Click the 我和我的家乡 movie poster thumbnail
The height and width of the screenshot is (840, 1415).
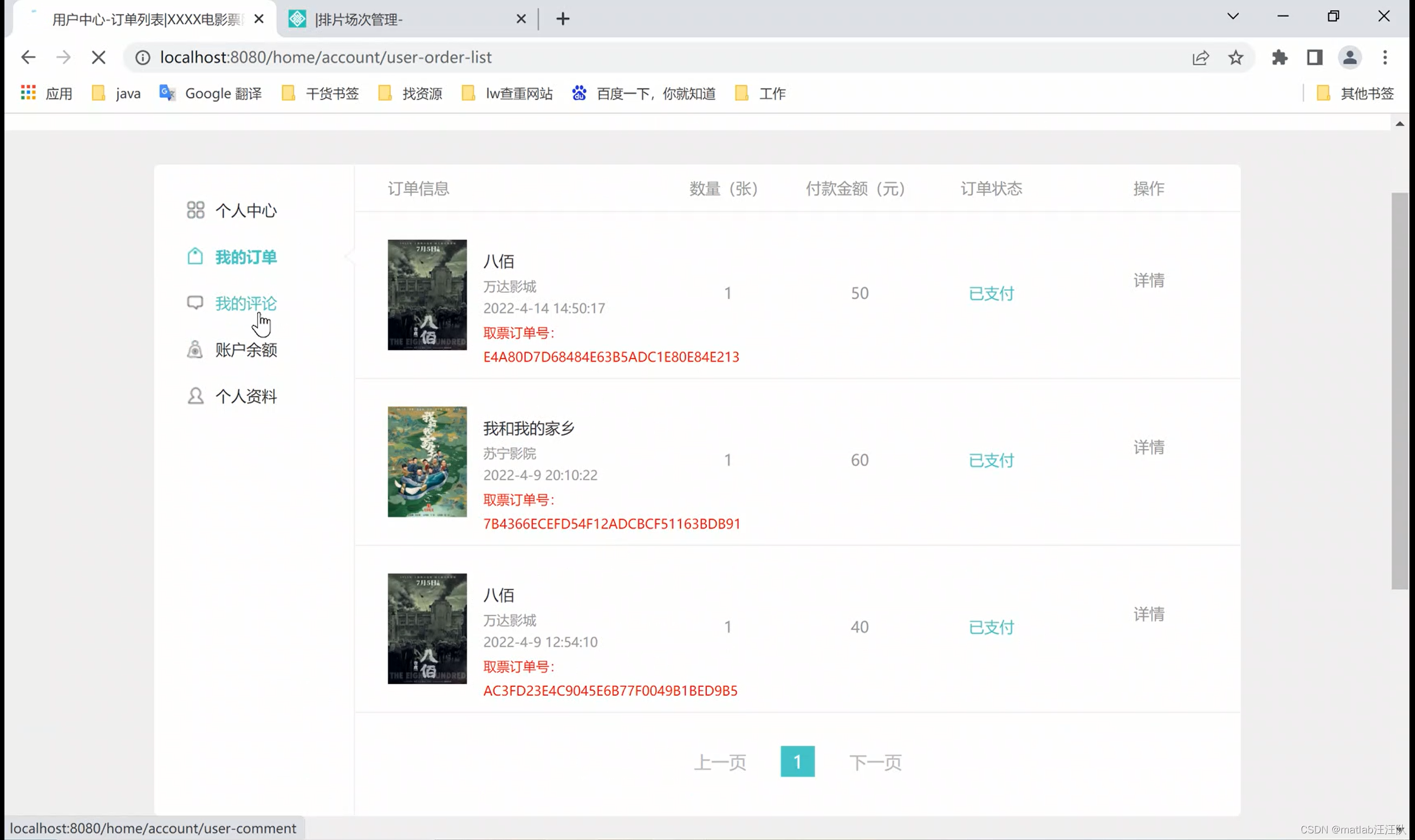(427, 461)
